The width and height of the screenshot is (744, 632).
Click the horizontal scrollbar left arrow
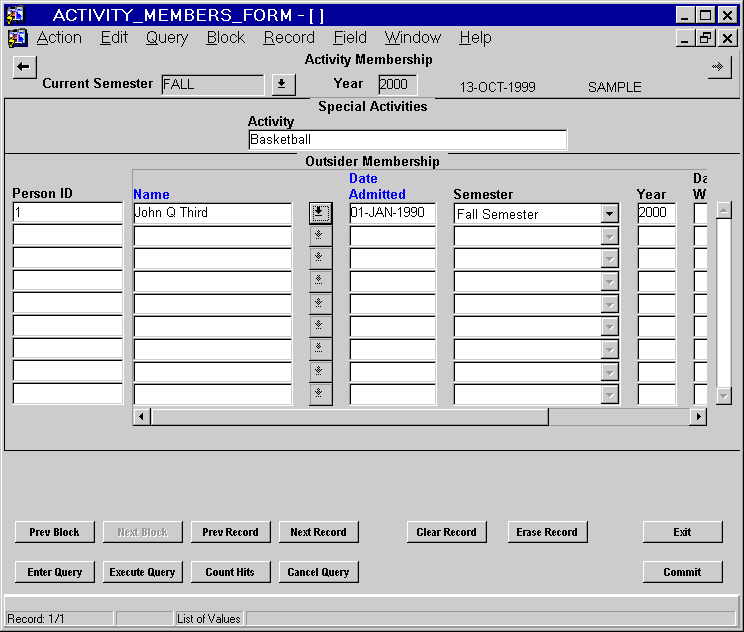pos(141,417)
